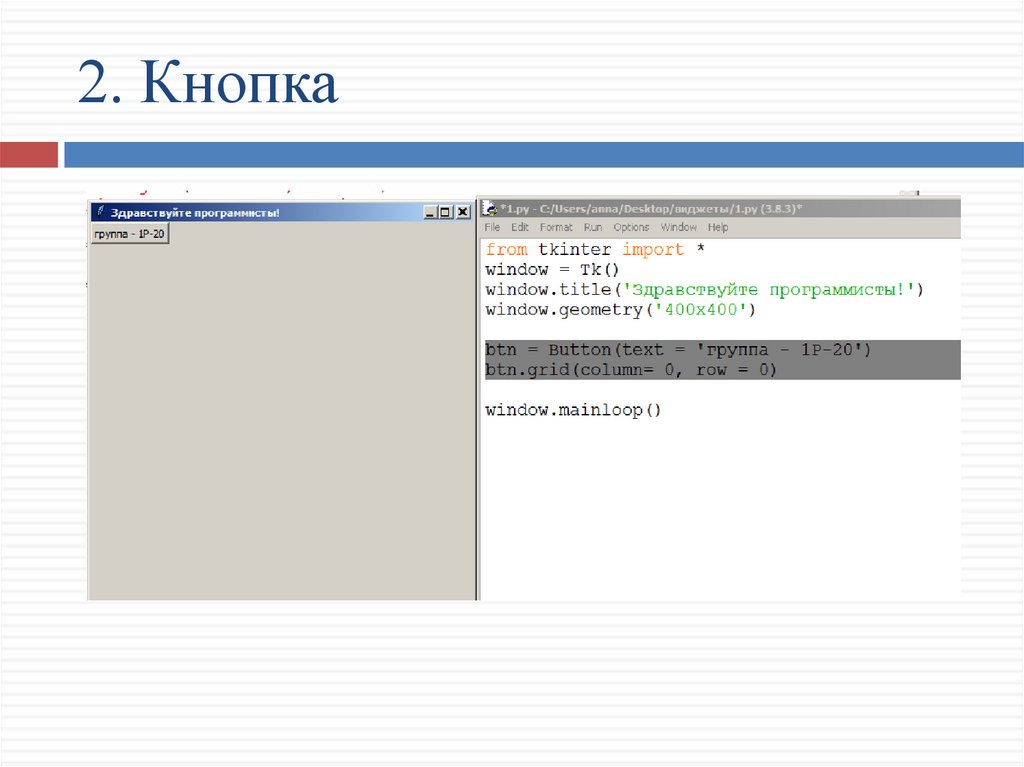1024x767 pixels.
Task: Click the '2. Кнопка' slide heading
Action: (x=208, y=85)
